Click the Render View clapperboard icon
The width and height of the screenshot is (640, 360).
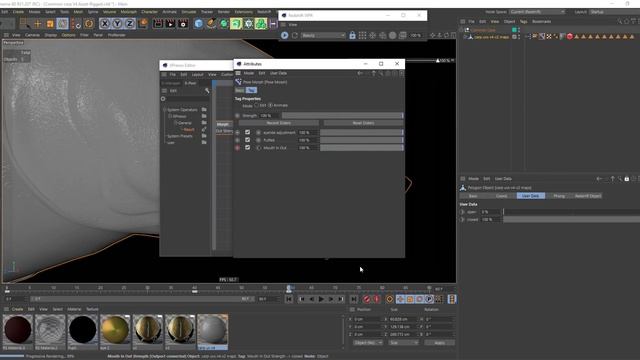pos(158,24)
